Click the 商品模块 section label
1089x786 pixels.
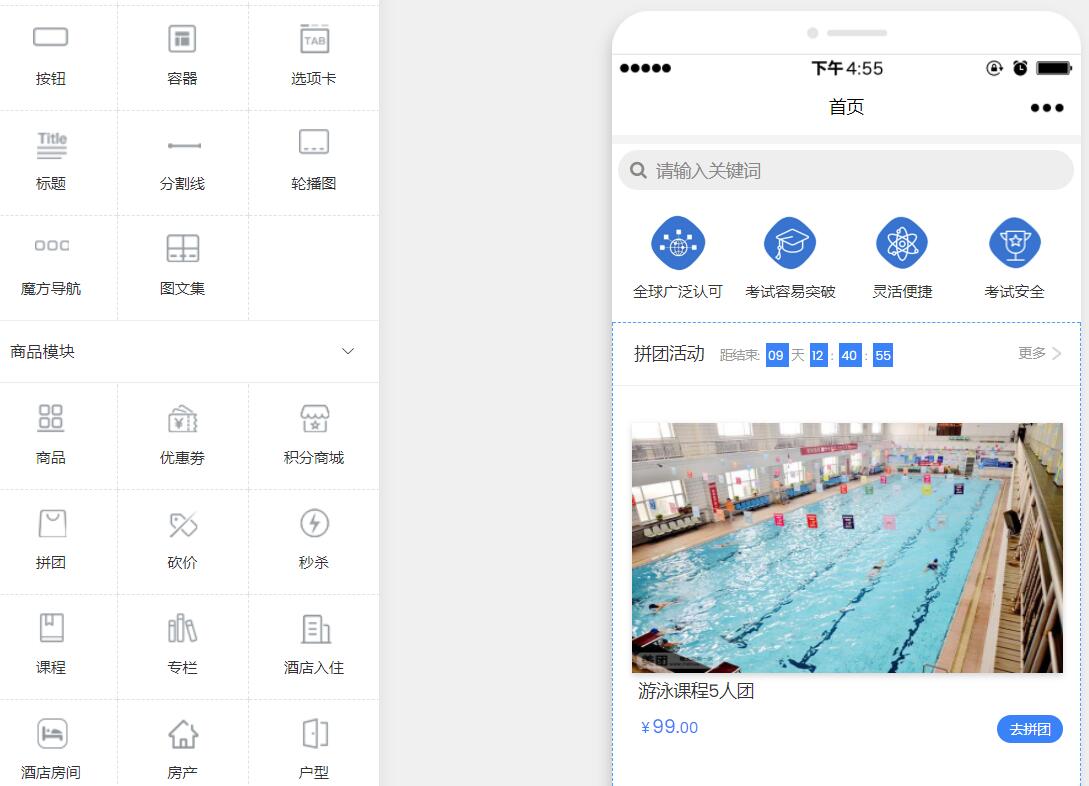pyautogui.click(x=42, y=352)
